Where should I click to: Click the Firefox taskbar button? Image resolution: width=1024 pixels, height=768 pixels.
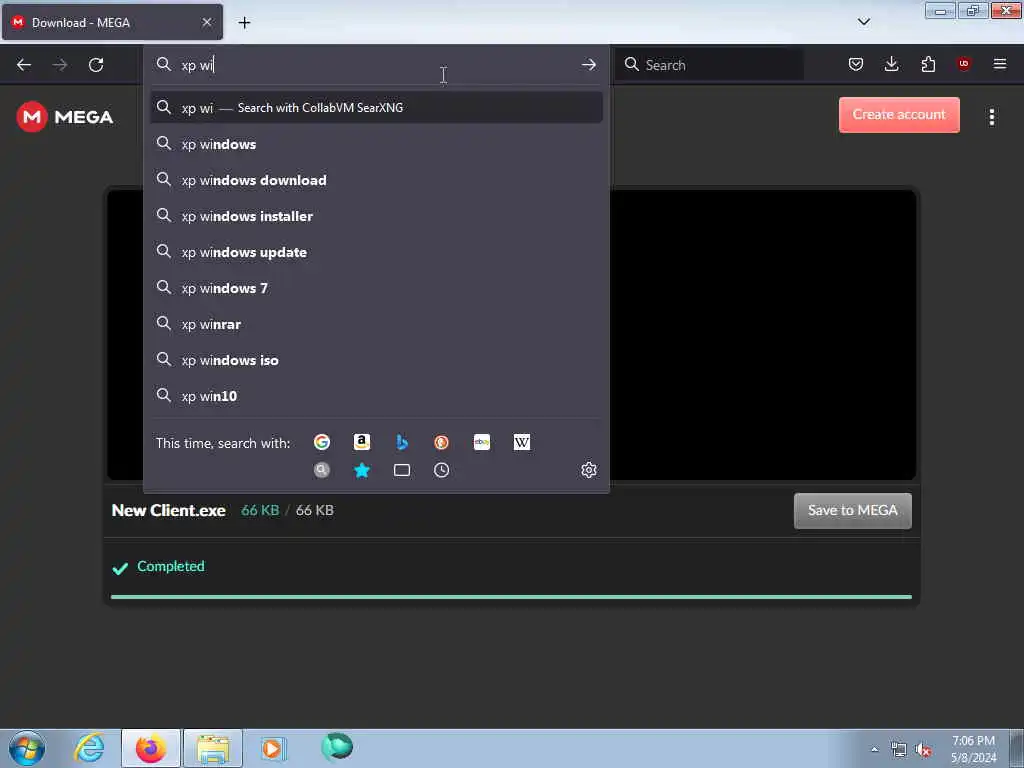pyautogui.click(x=151, y=748)
